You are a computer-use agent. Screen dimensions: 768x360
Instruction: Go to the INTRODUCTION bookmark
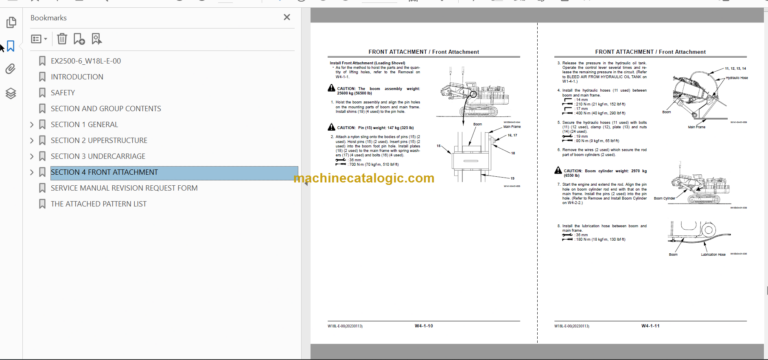click(x=77, y=77)
